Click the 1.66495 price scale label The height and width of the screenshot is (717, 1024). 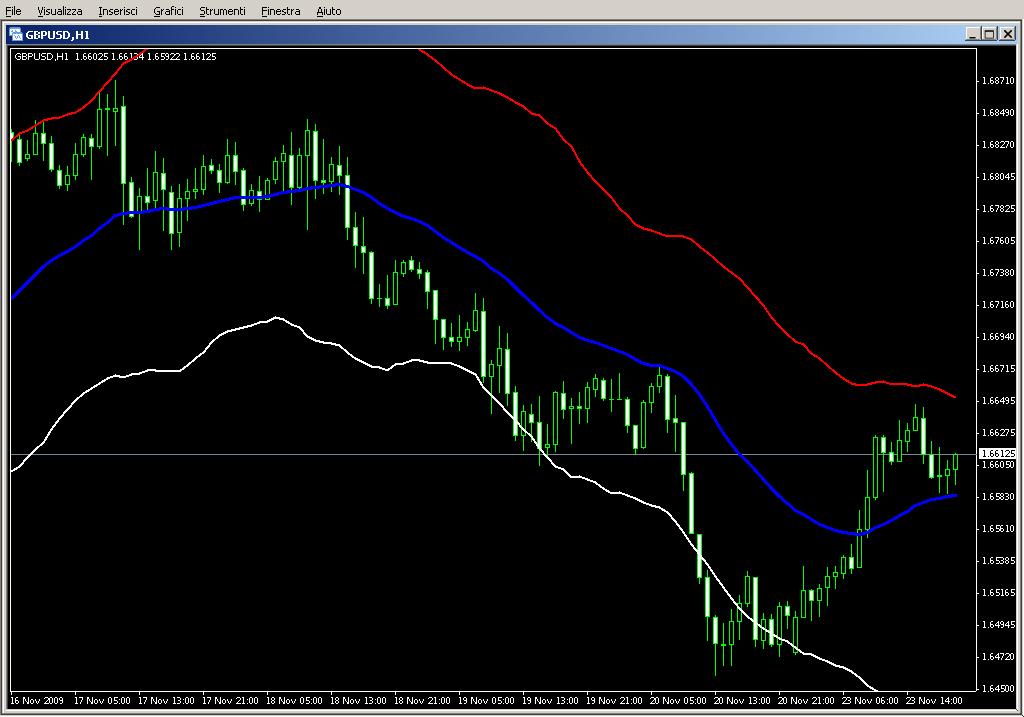999,400
